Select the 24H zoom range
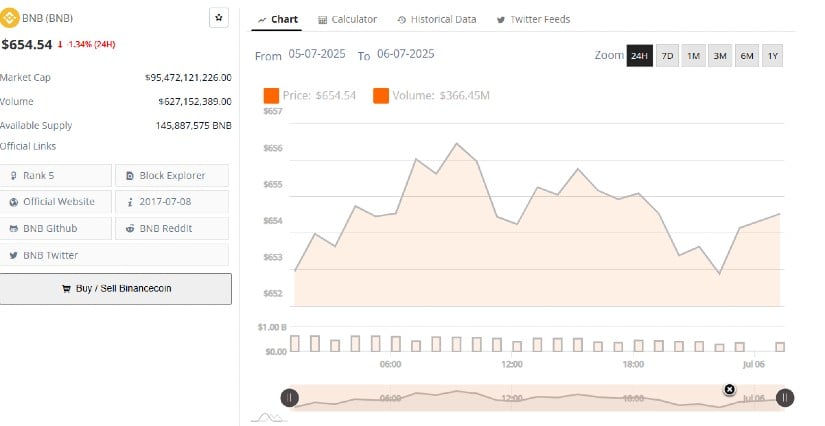 [x=639, y=56]
